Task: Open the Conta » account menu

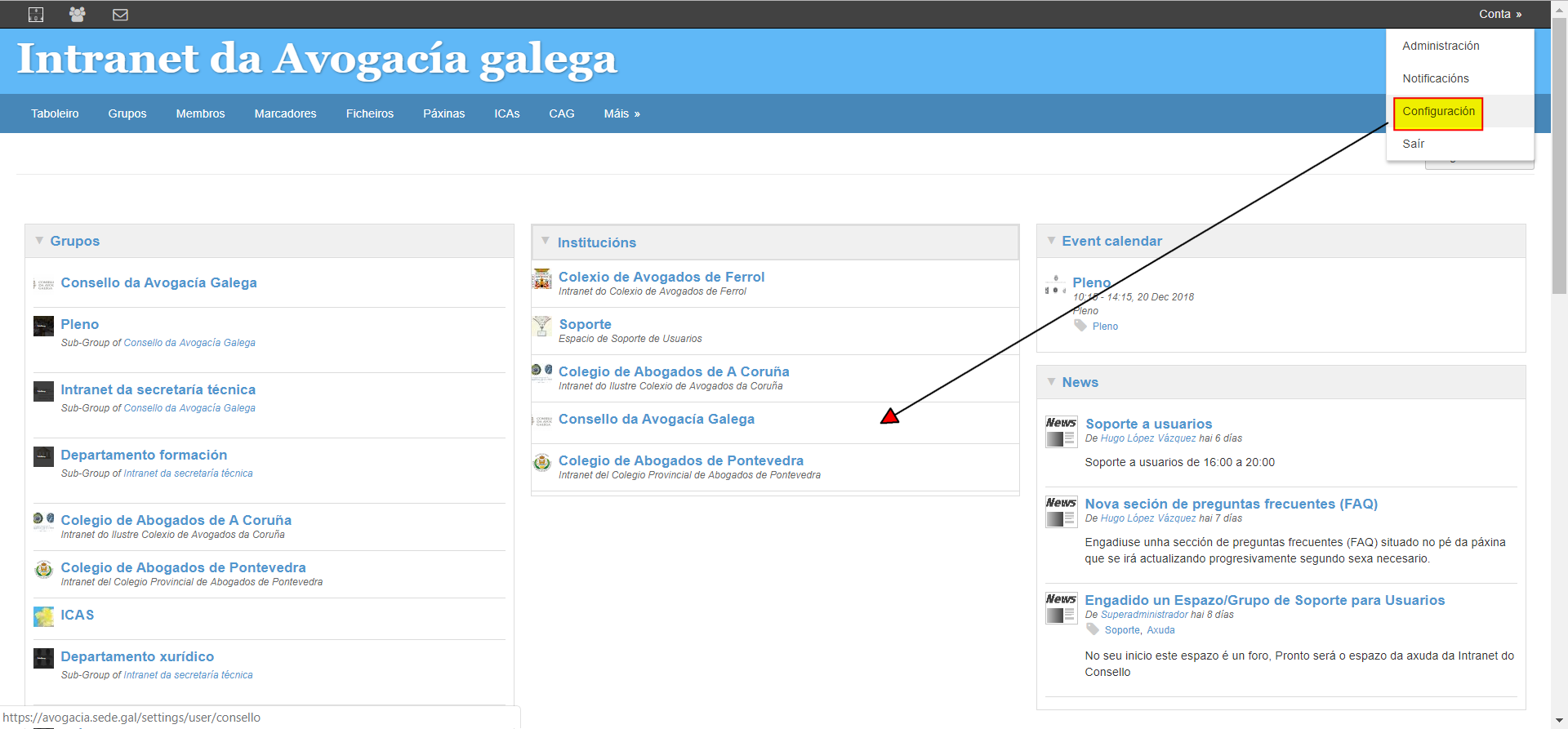Action: [1499, 14]
